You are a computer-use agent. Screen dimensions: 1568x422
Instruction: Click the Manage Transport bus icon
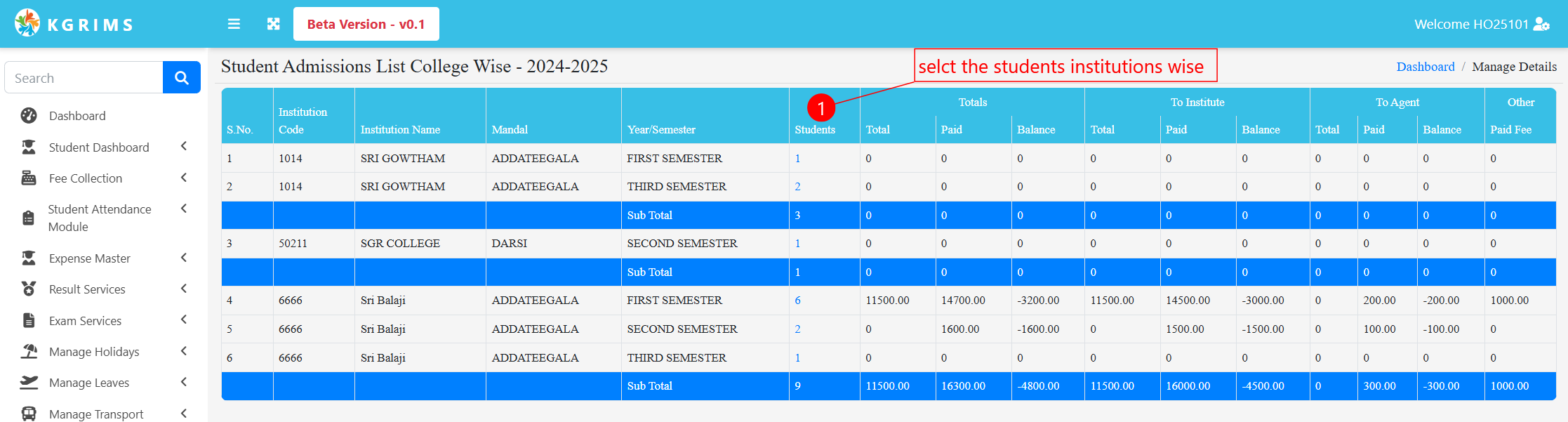[x=29, y=414]
